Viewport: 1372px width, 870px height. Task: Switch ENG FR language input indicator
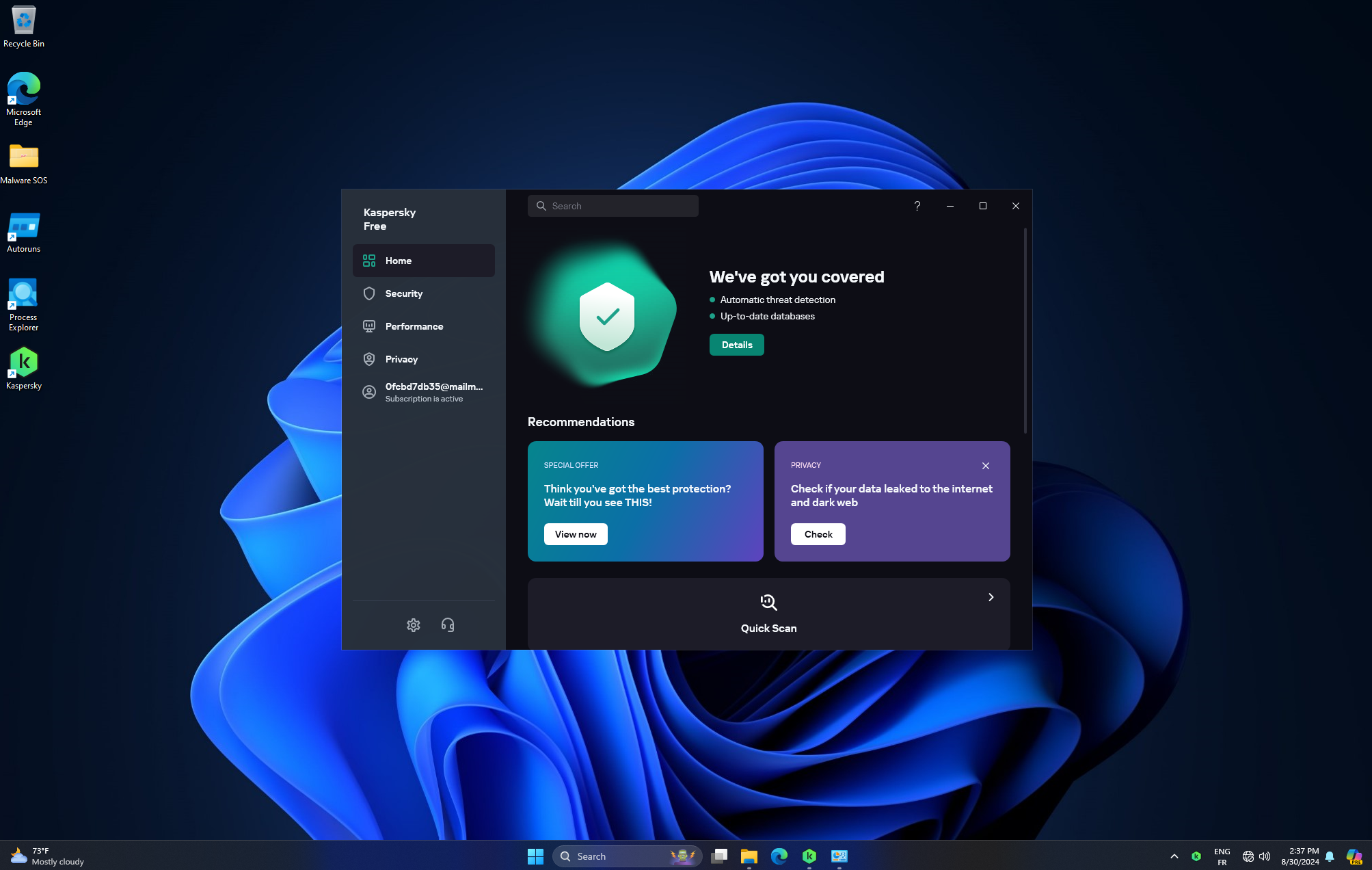[1222, 856]
